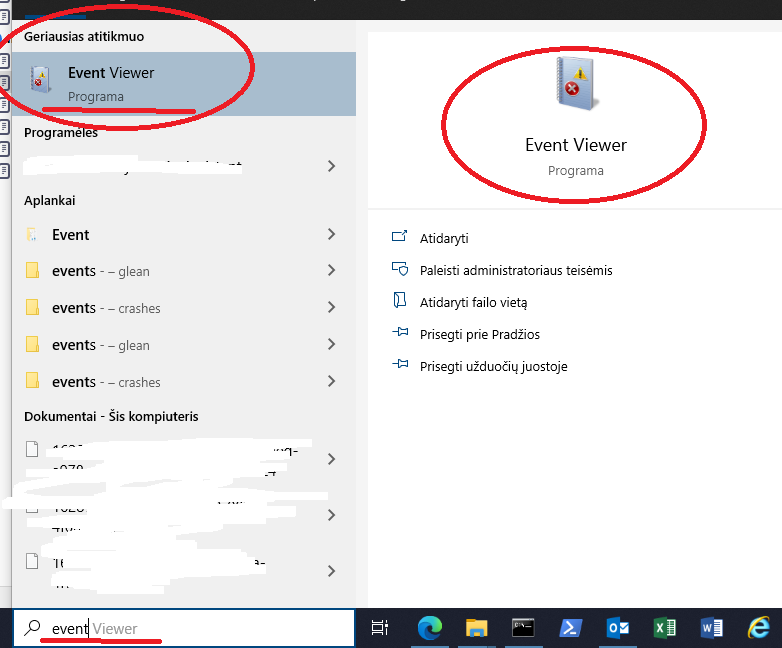The width and height of the screenshot is (782, 648).
Task: Select Paleisti administratoriaus teisėmis
Action: point(516,270)
